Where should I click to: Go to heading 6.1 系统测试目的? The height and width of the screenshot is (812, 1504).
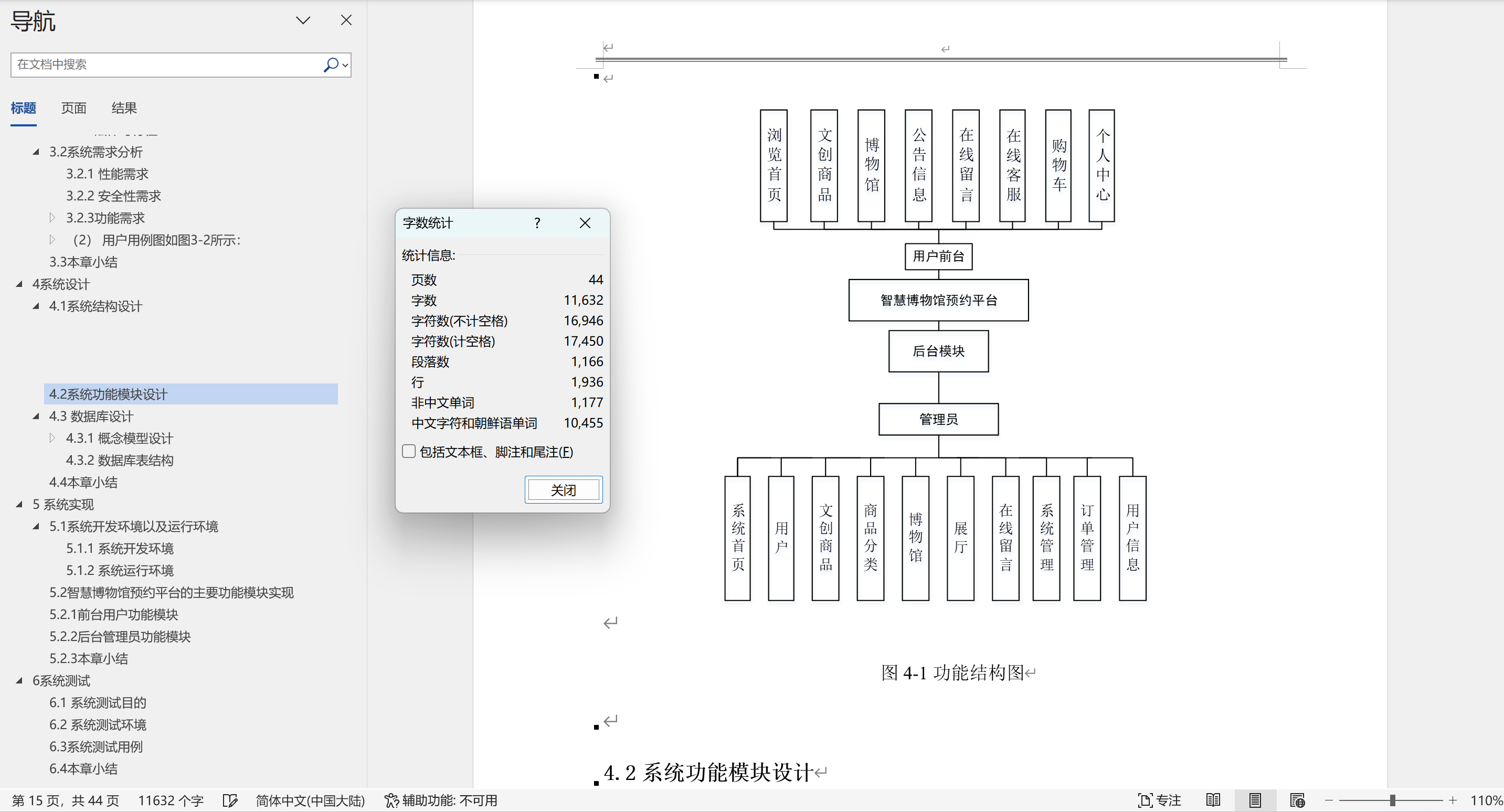(x=98, y=703)
